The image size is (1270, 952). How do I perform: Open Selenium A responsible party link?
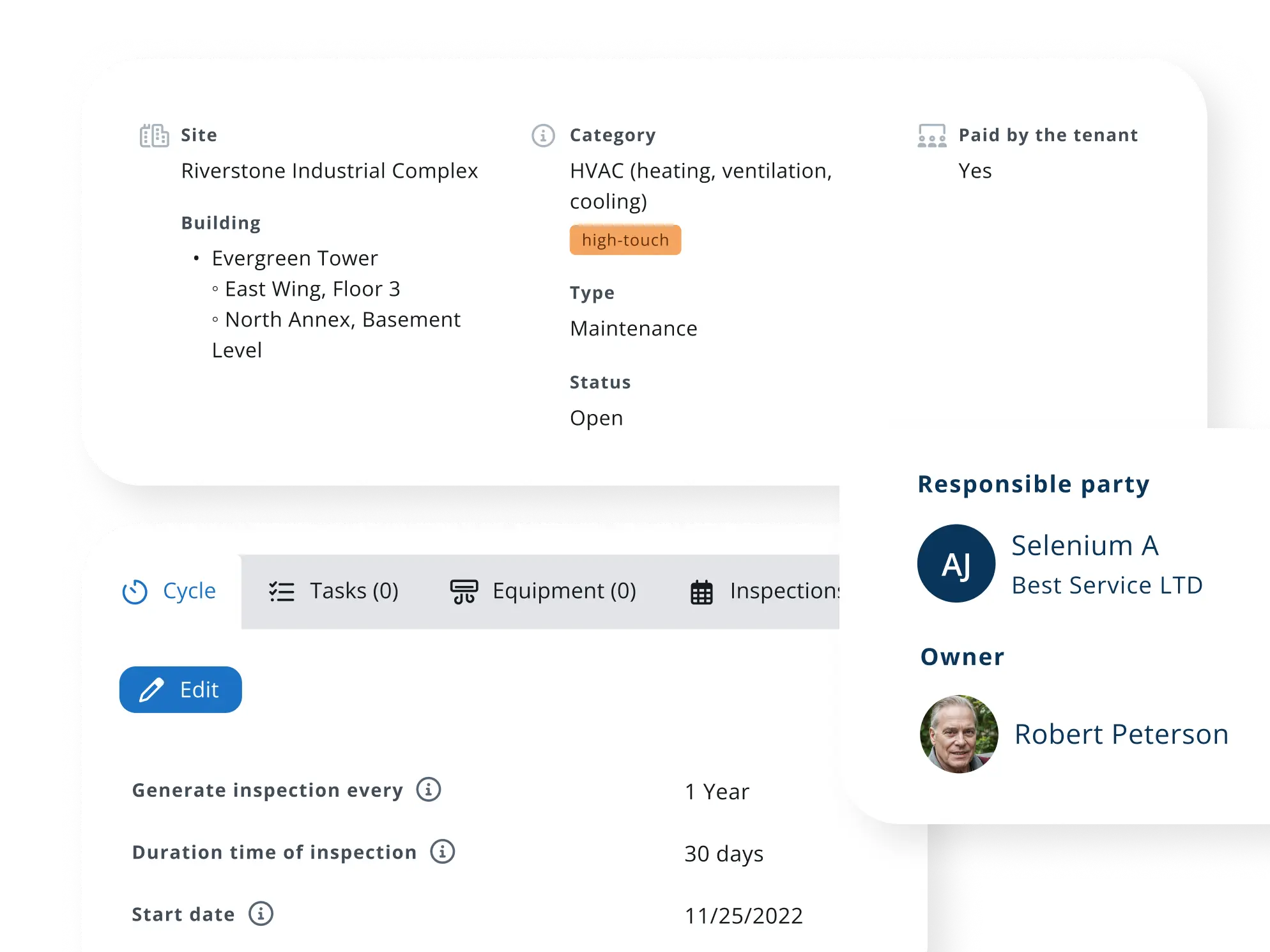(1085, 546)
